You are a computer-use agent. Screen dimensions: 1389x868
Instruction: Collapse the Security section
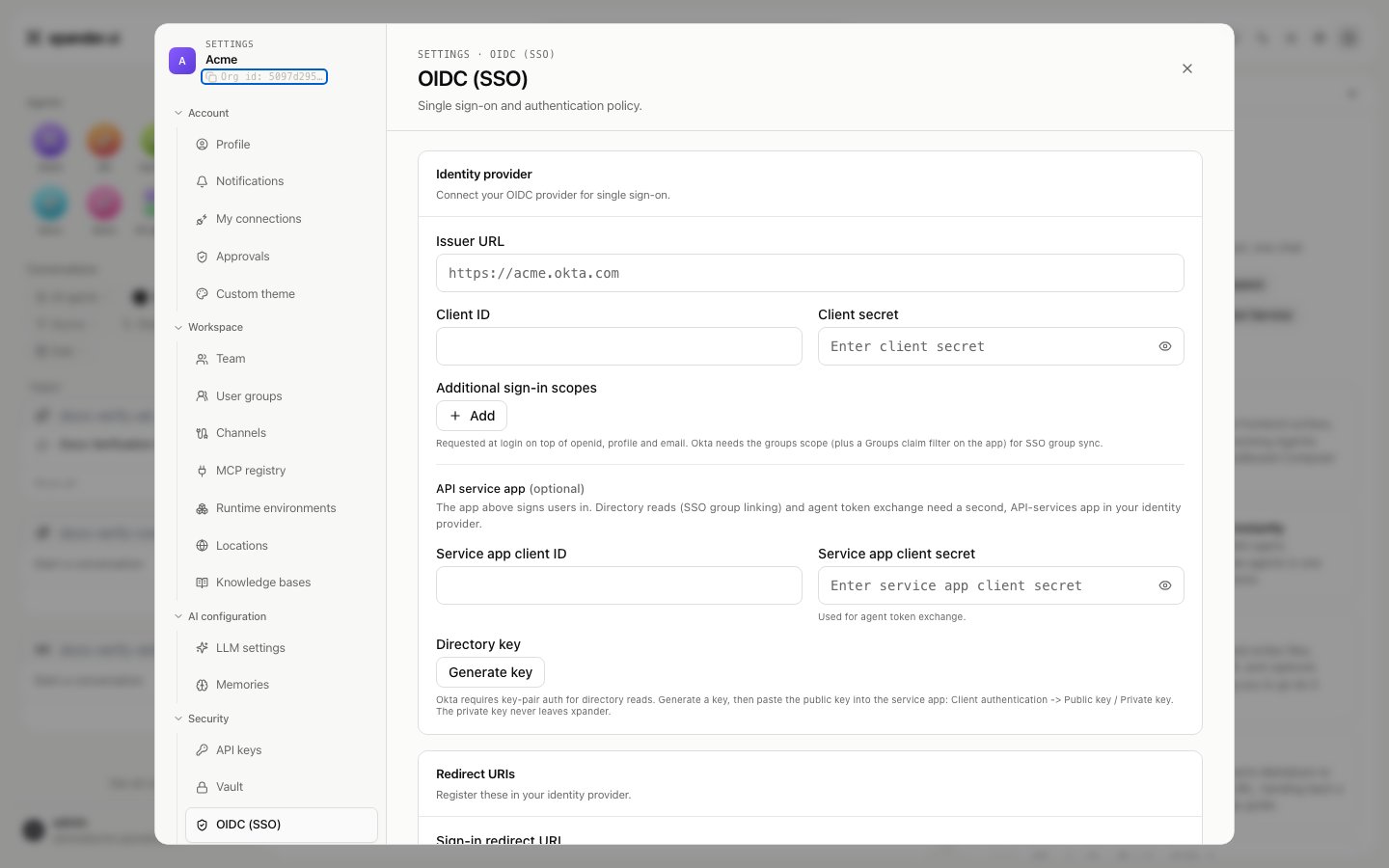(x=202, y=719)
